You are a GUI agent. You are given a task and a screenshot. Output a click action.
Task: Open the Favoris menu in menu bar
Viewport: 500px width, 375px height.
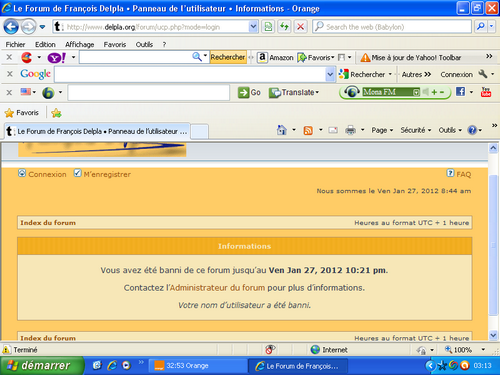tap(115, 44)
